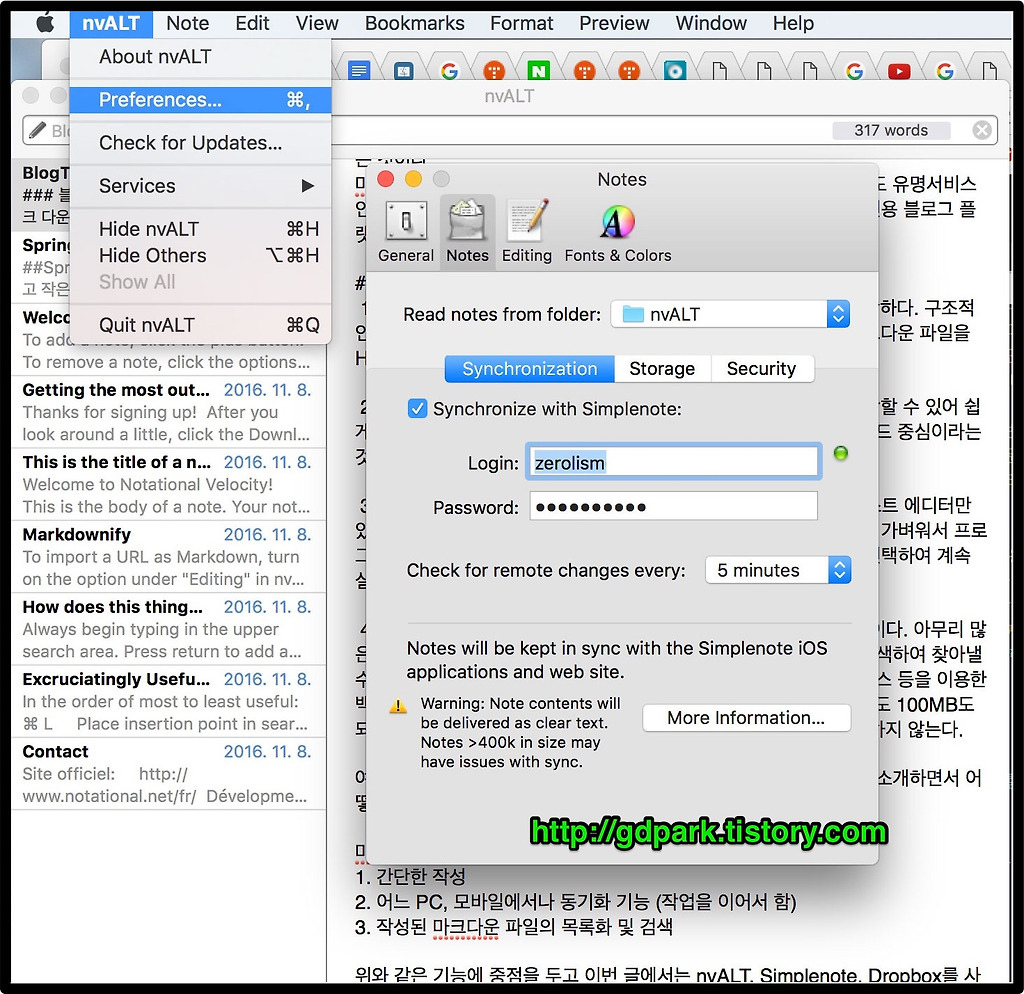The height and width of the screenshot is (994, 1024).
Task: Clear search field with the X icon
Action: [x=982, y=130]
